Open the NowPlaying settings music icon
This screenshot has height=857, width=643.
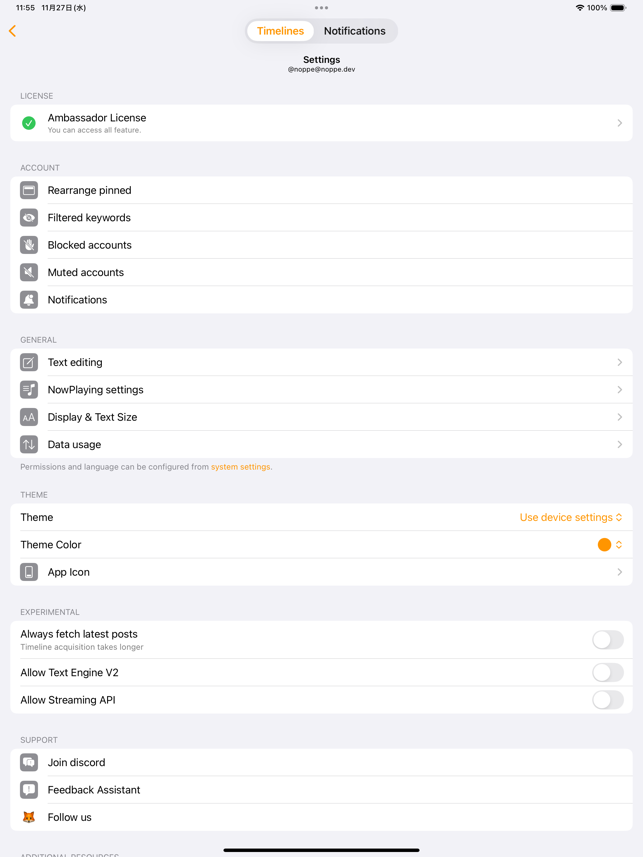(x=29, y=390)
